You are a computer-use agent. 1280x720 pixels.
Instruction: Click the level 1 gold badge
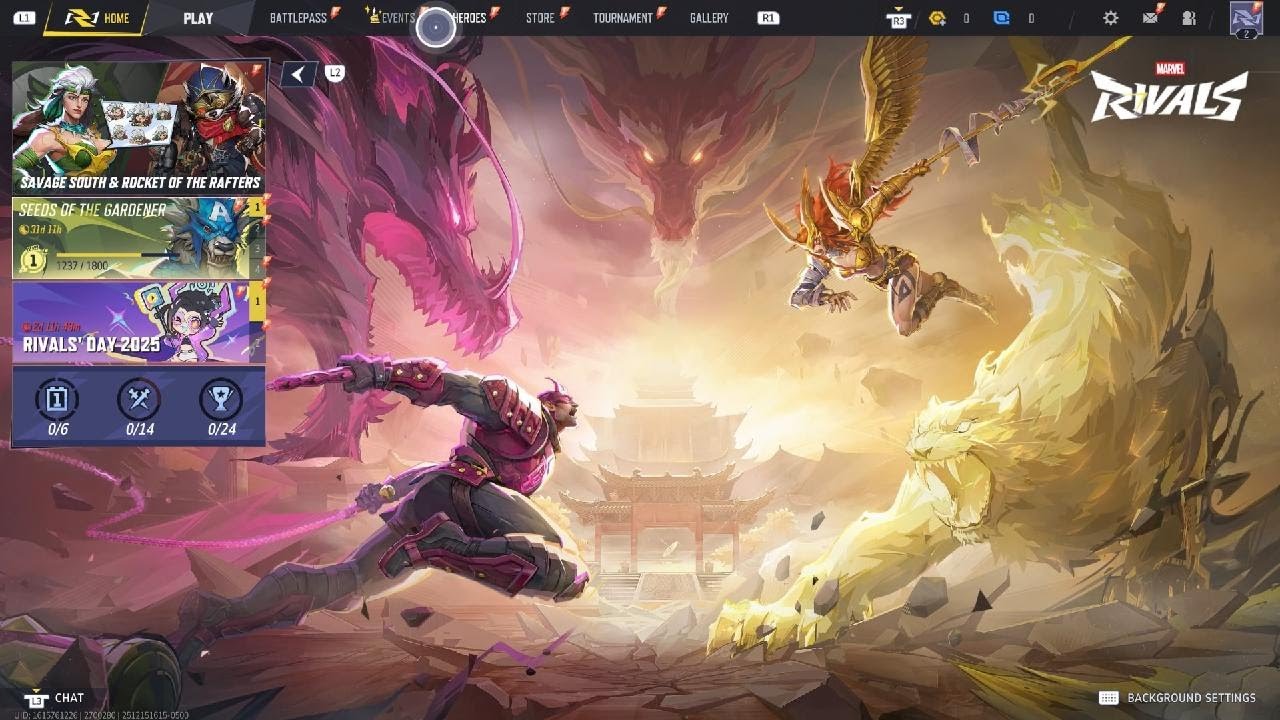pyautogui.click(x=33, y=261)
